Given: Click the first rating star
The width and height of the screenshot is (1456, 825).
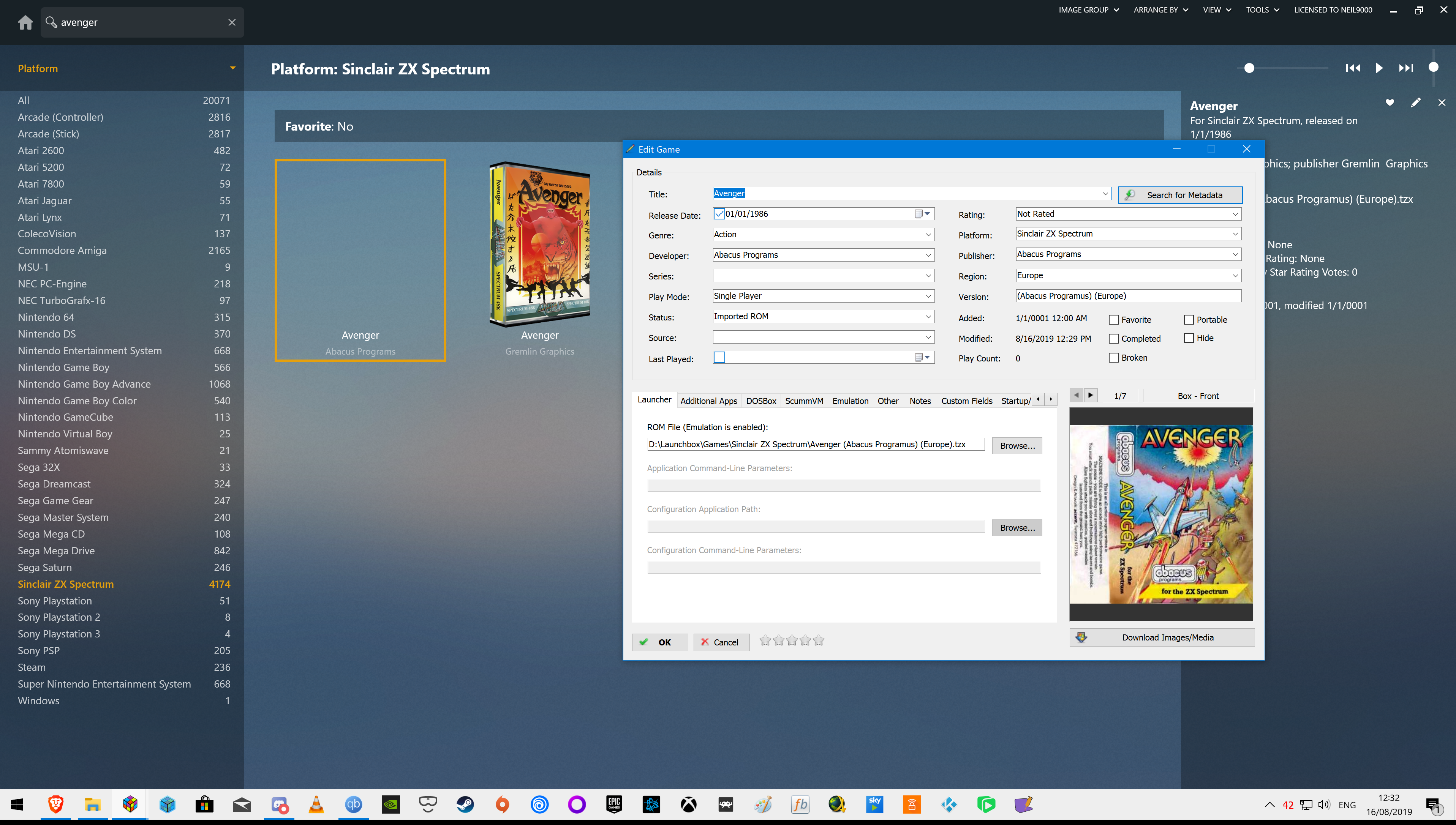Looking at the screenshot, I should tap(765, 640).
